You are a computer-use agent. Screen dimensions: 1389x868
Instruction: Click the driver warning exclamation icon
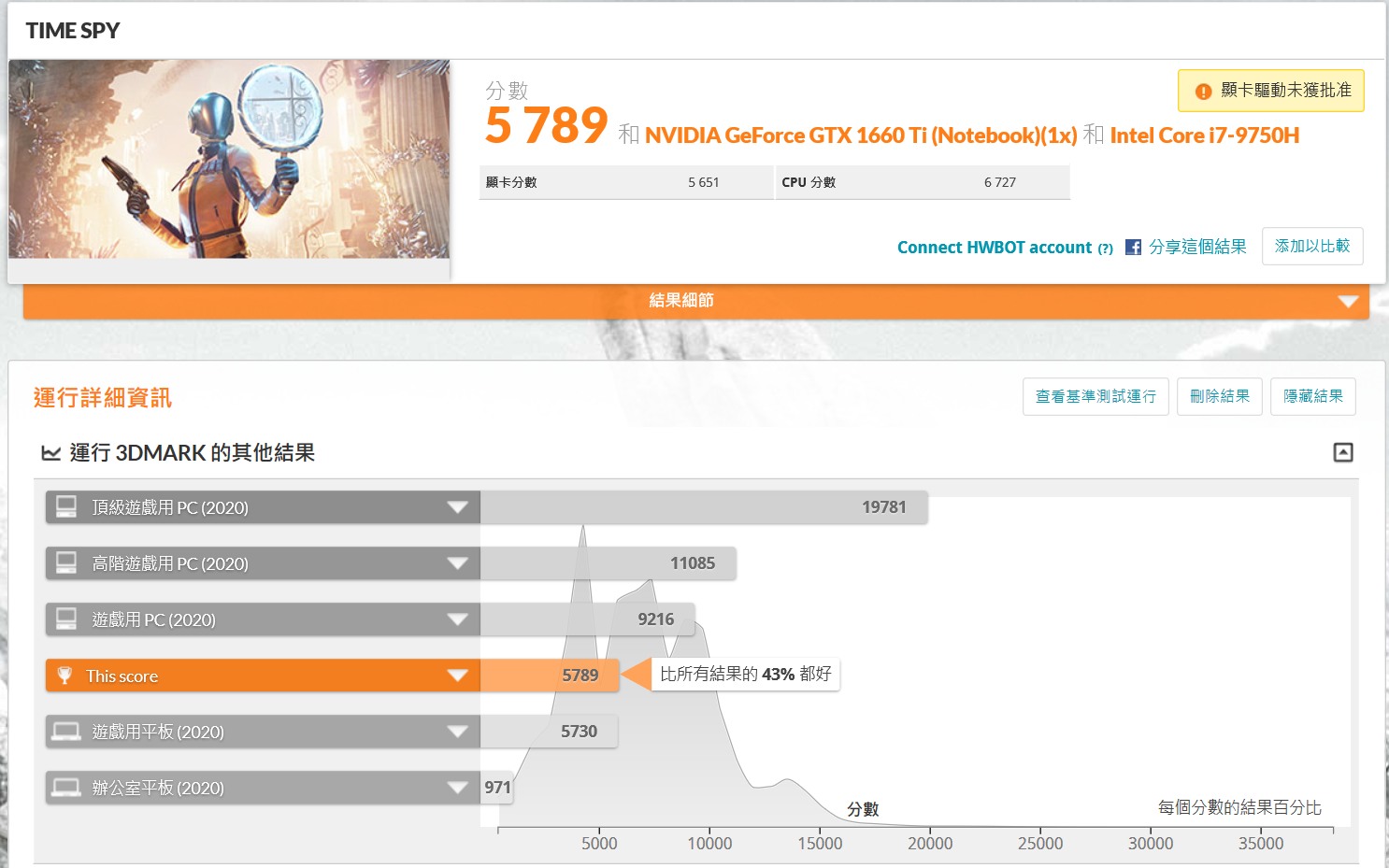[x=1203, y=92]
